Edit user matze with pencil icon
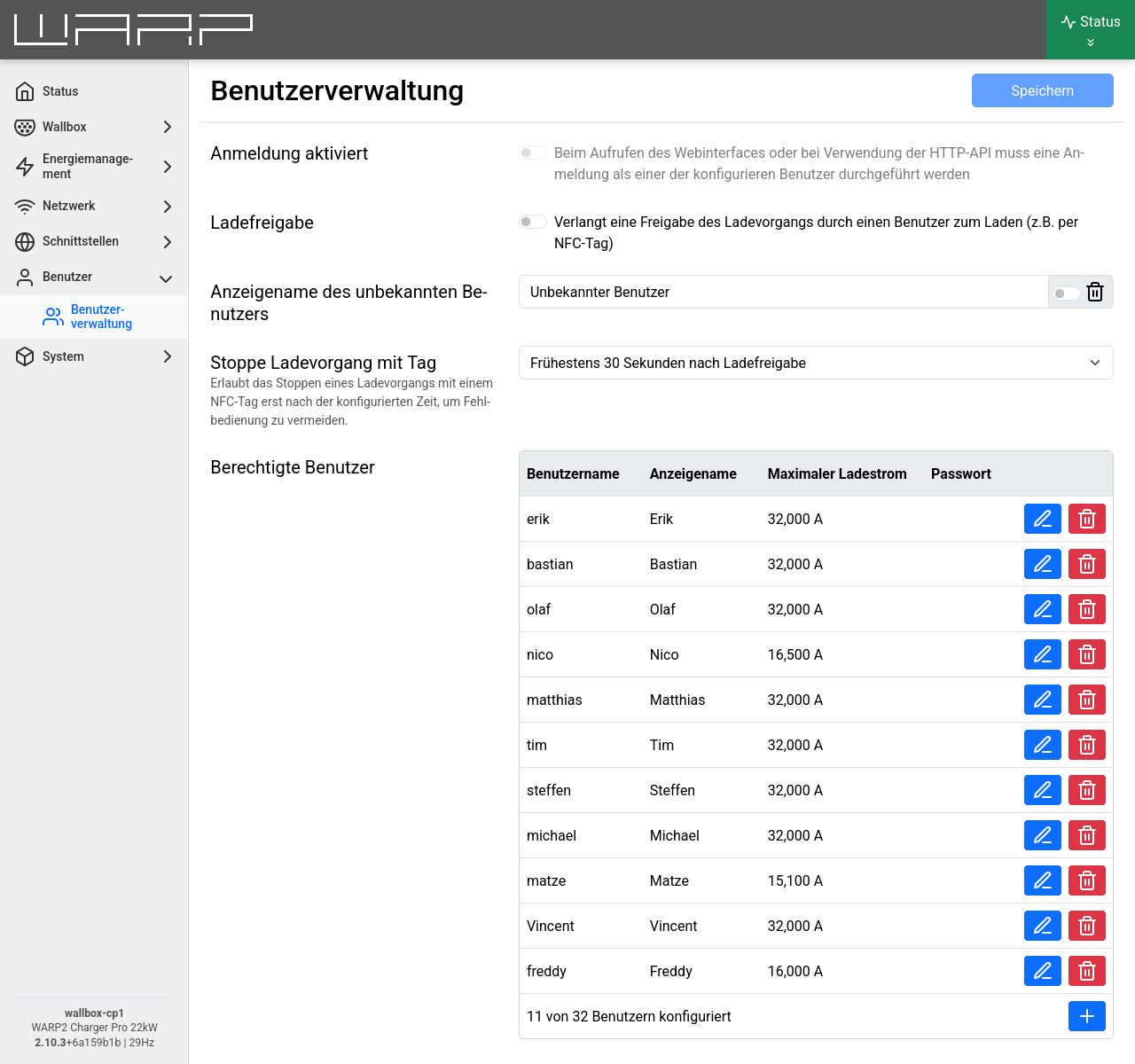This screenshot has width=1135, height=1064. coord(1043,880)
